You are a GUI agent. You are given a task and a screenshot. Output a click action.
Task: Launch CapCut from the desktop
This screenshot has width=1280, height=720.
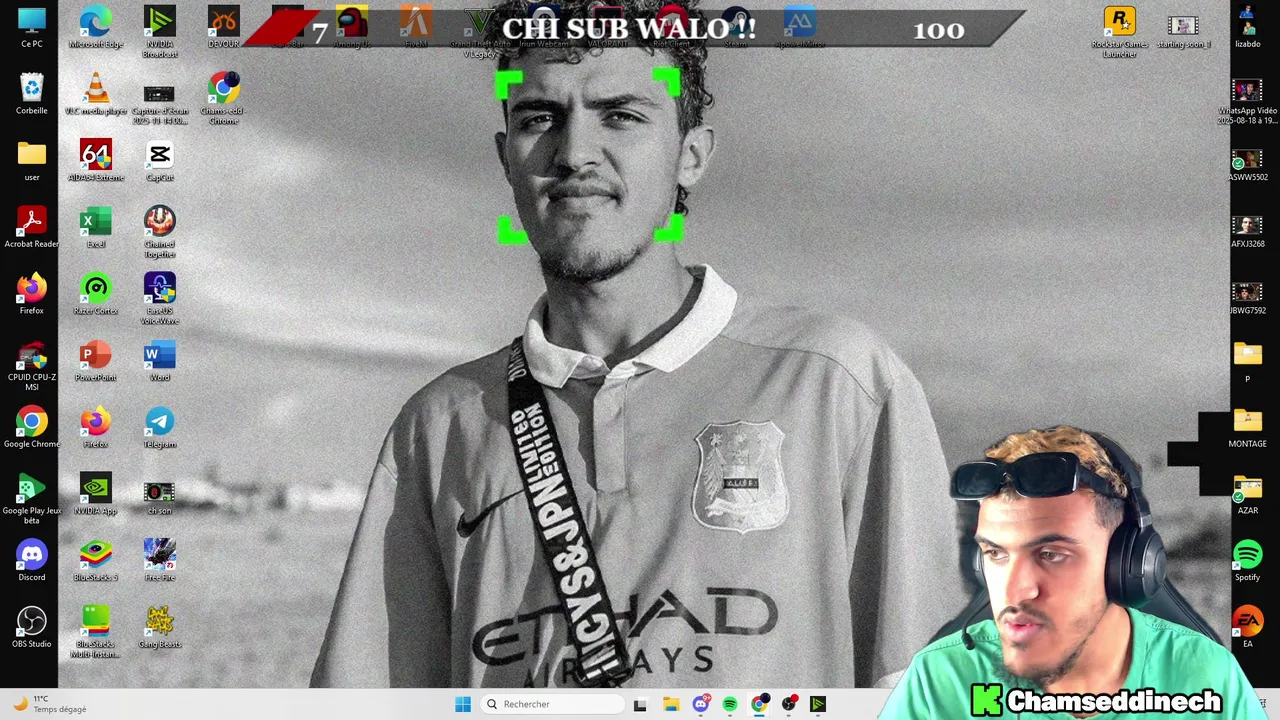click(159, 161)
